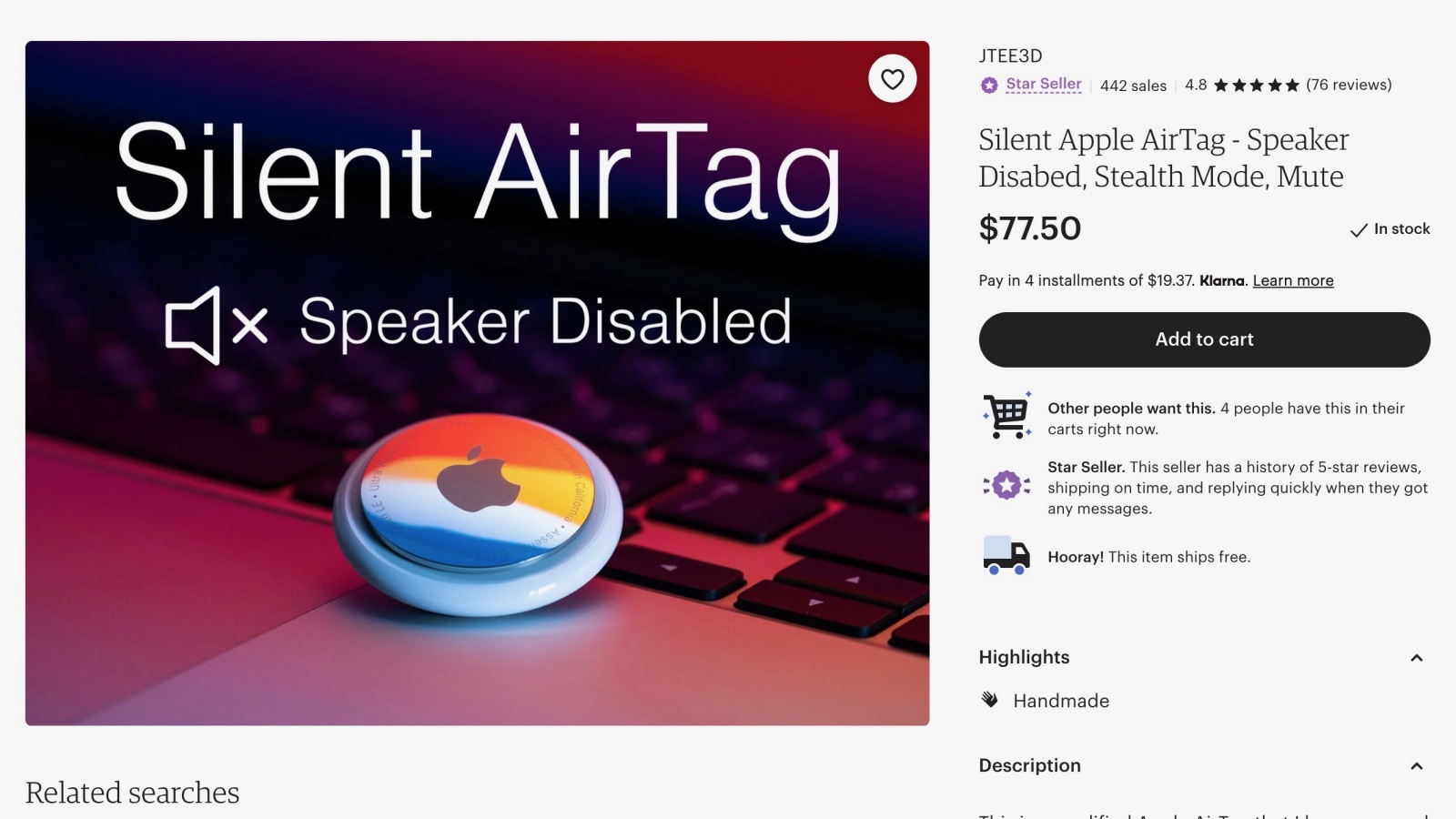Click the free shipping truck icon

coord(1006,555)
